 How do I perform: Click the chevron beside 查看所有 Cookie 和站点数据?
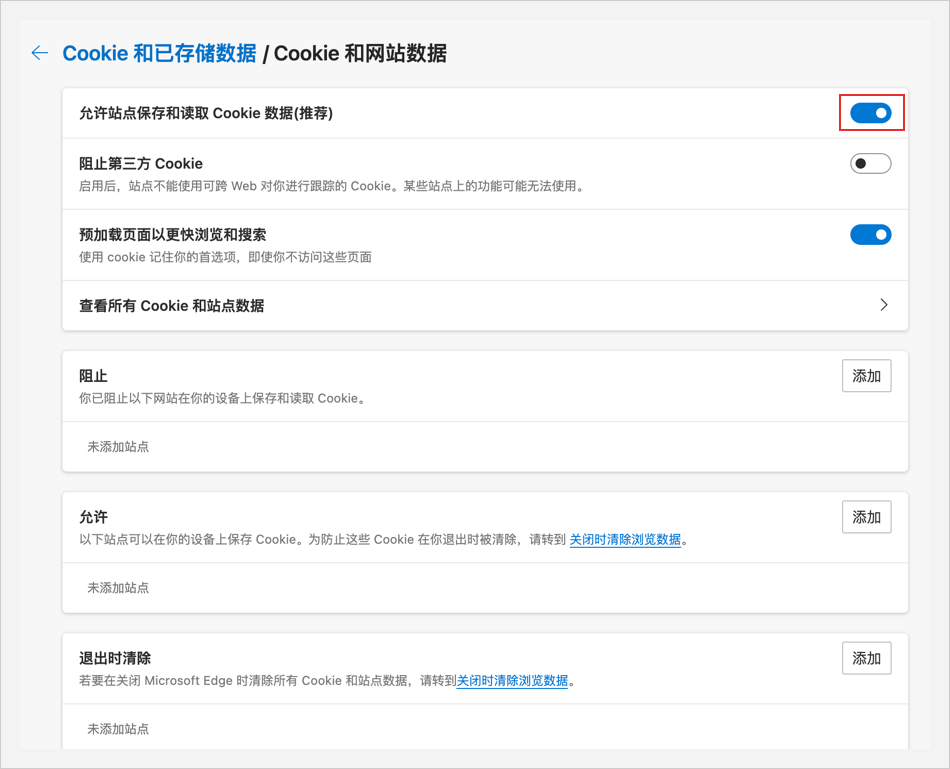click(x=883, y=305)
